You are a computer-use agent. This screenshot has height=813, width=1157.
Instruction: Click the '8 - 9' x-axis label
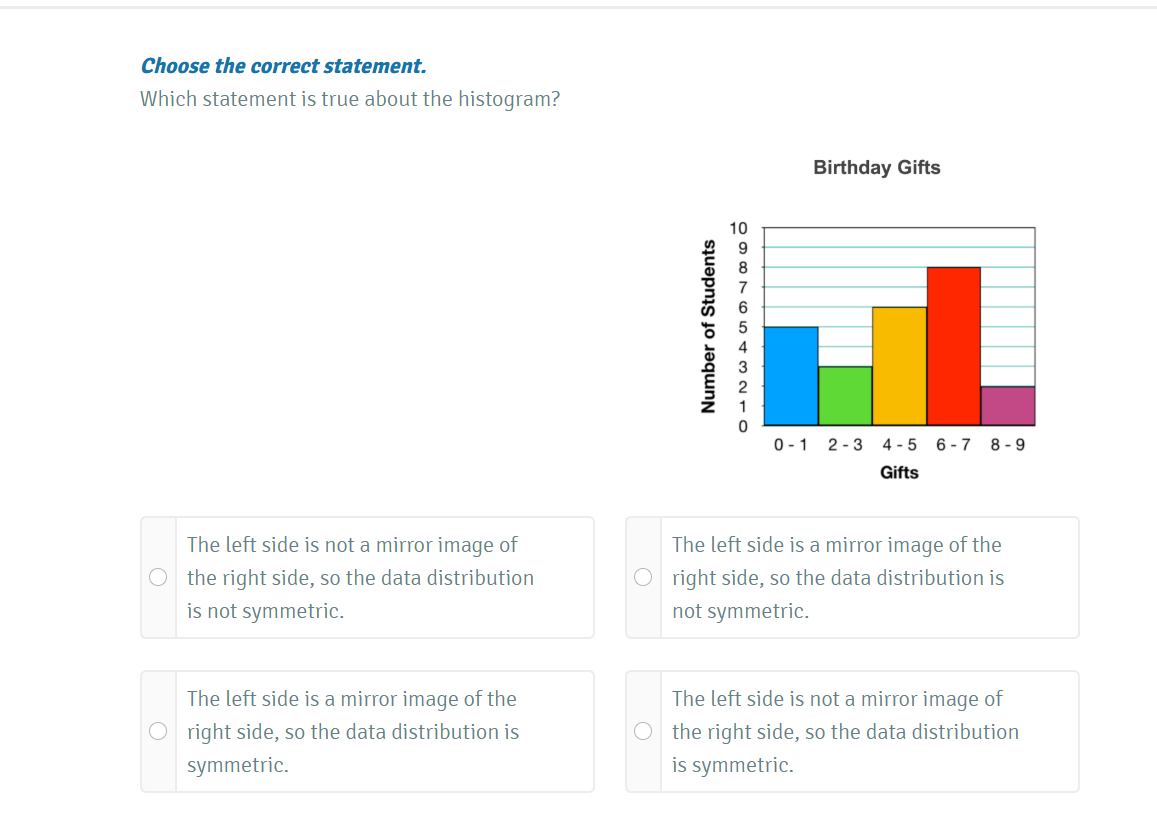1008,445
